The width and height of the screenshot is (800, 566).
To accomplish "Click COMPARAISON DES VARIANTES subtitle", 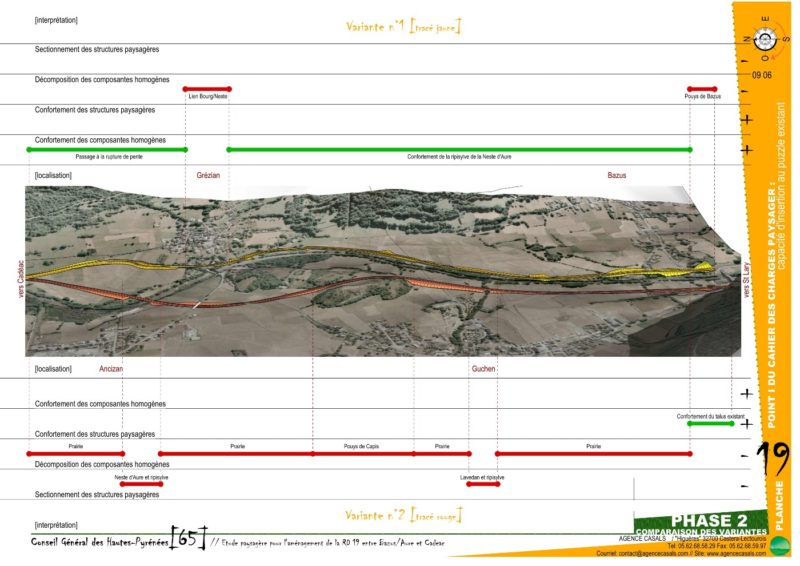I will click(701, 531).
